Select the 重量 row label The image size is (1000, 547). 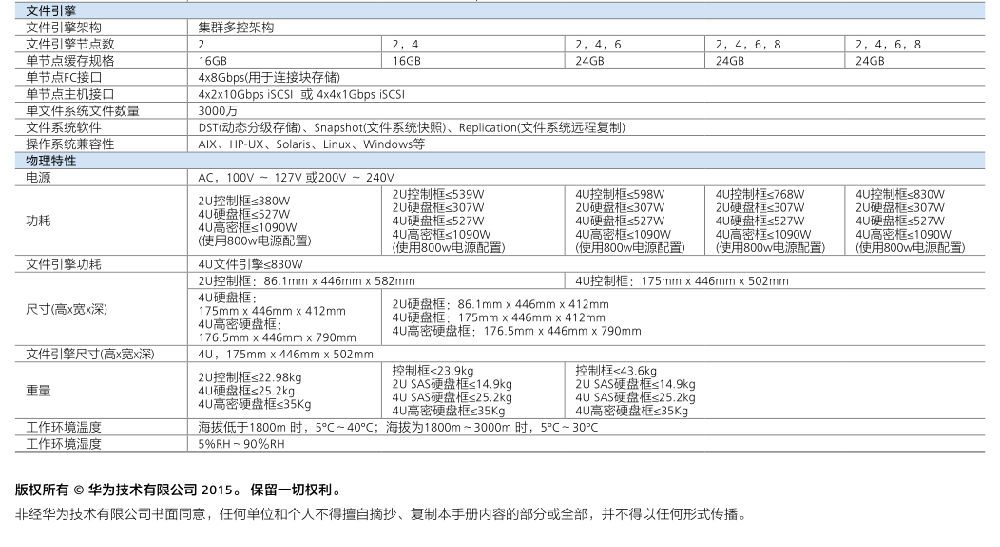click(38, 389)
